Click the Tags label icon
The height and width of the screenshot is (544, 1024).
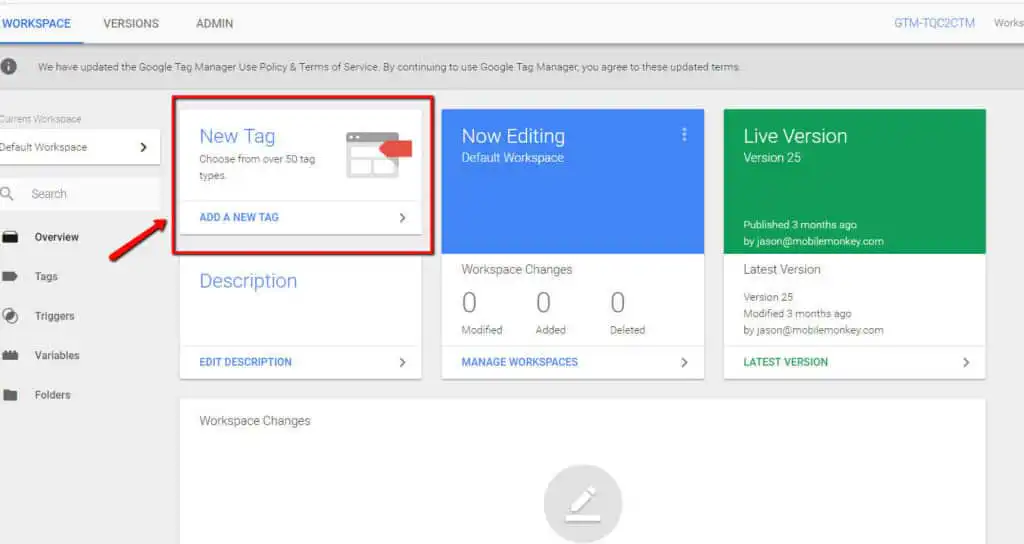(10, 276)
